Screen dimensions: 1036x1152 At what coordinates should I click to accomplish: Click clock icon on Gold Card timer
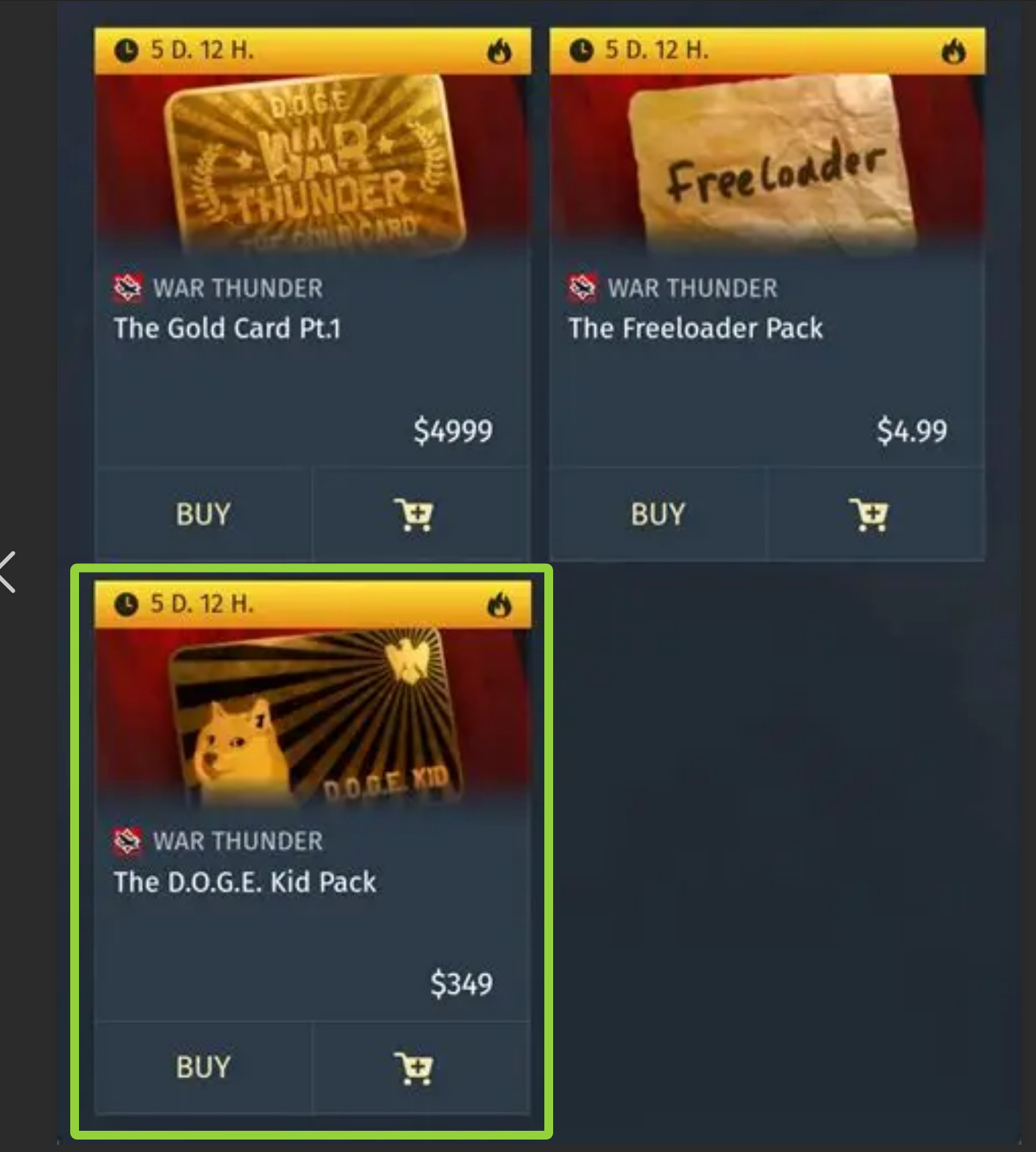click(x=126, y=50)
